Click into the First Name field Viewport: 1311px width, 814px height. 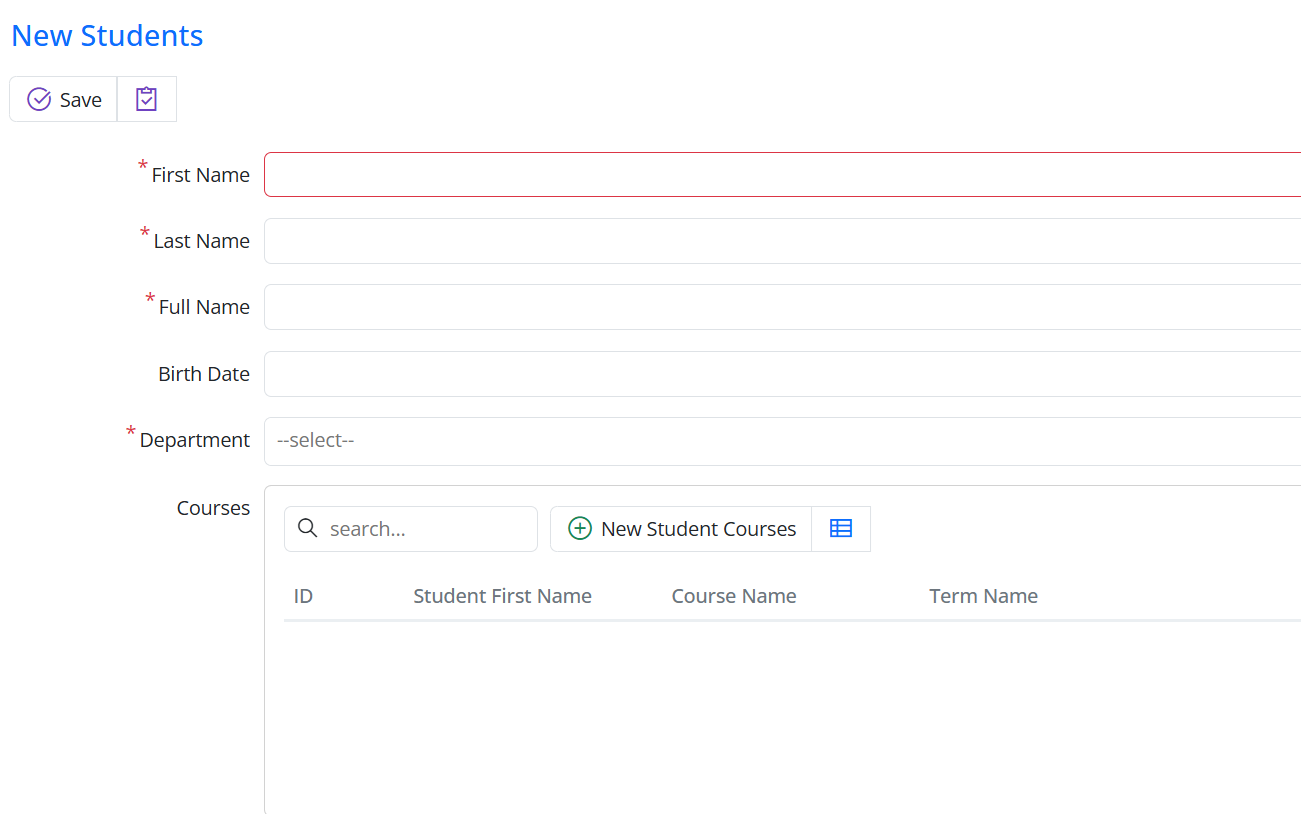[600, 173]
